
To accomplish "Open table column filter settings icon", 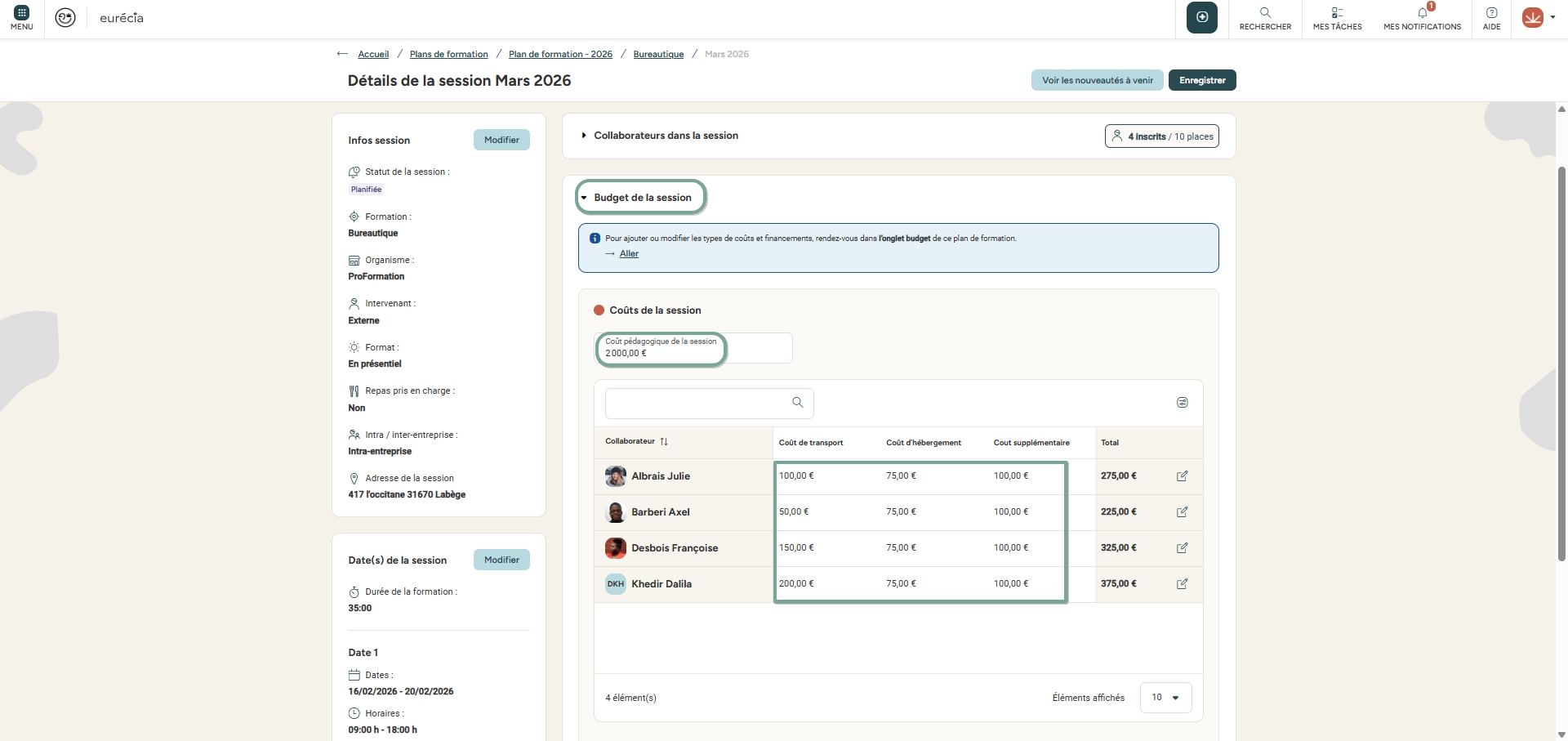I will 1182,403.
